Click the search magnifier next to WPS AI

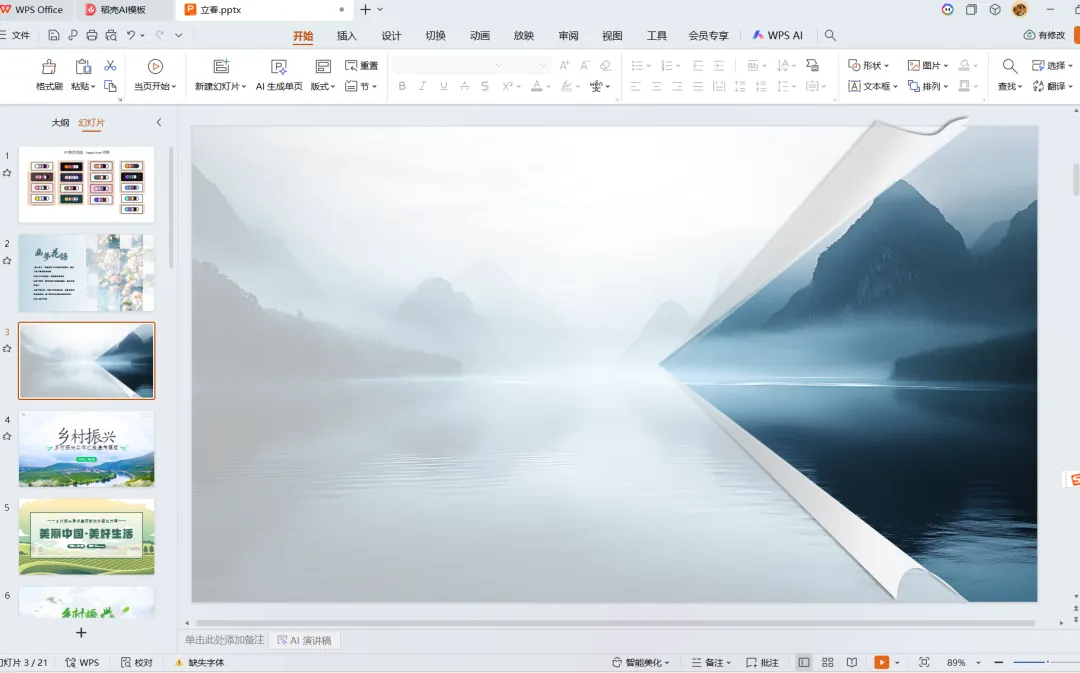click(x=830, y=35)
